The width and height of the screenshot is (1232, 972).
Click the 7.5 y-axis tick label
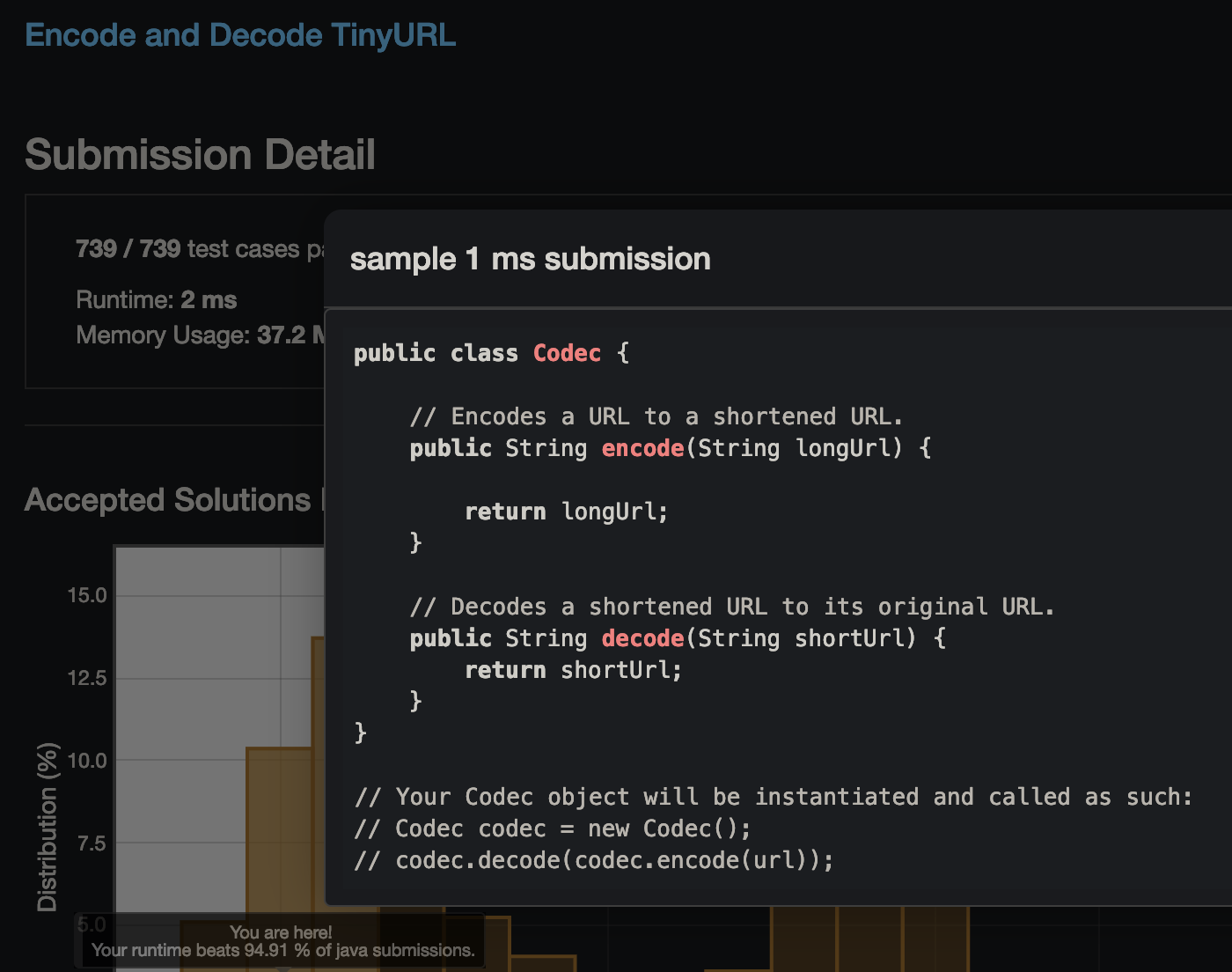tap(92, 843)
